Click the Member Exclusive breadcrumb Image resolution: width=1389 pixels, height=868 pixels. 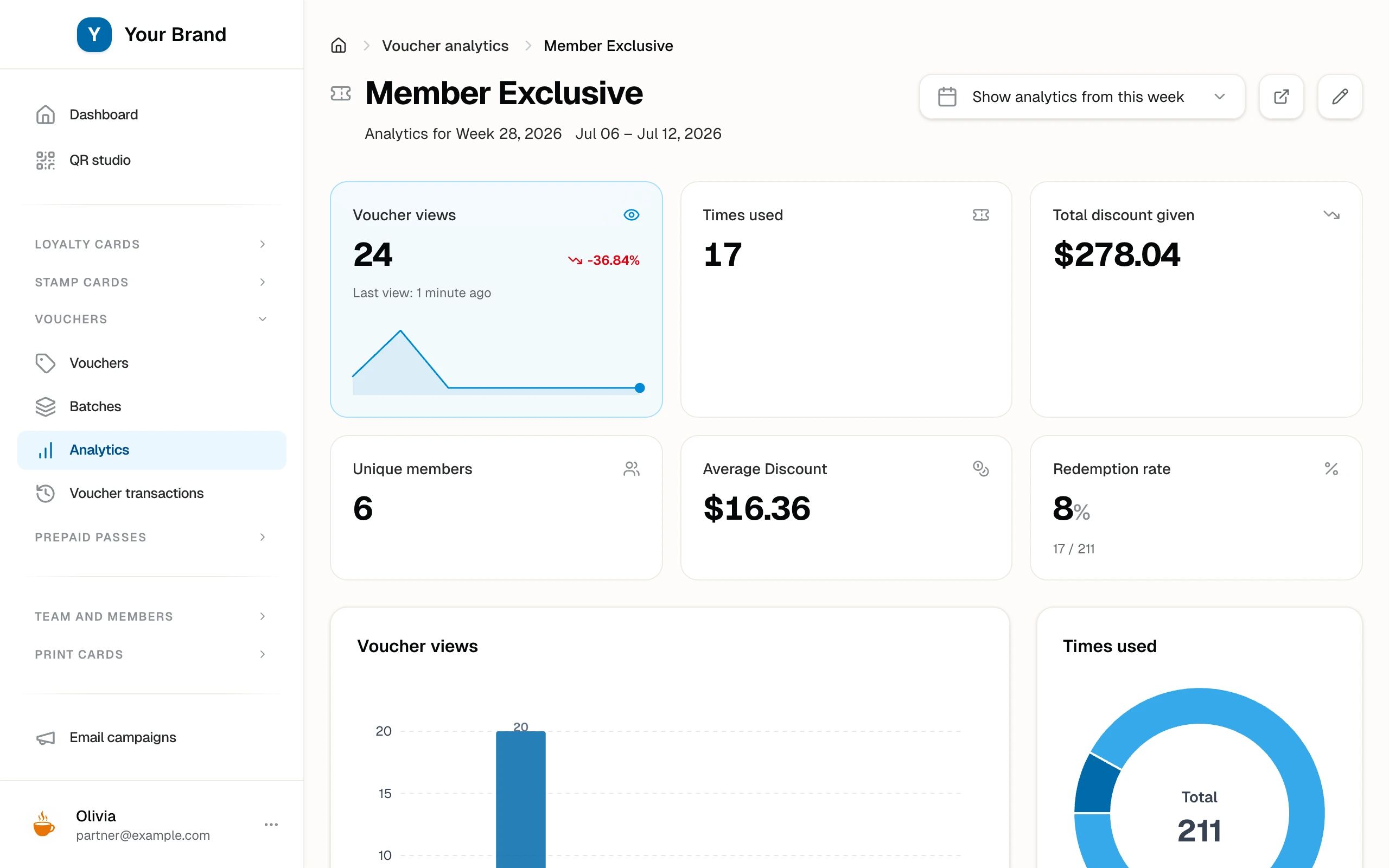tap(608, 46)
